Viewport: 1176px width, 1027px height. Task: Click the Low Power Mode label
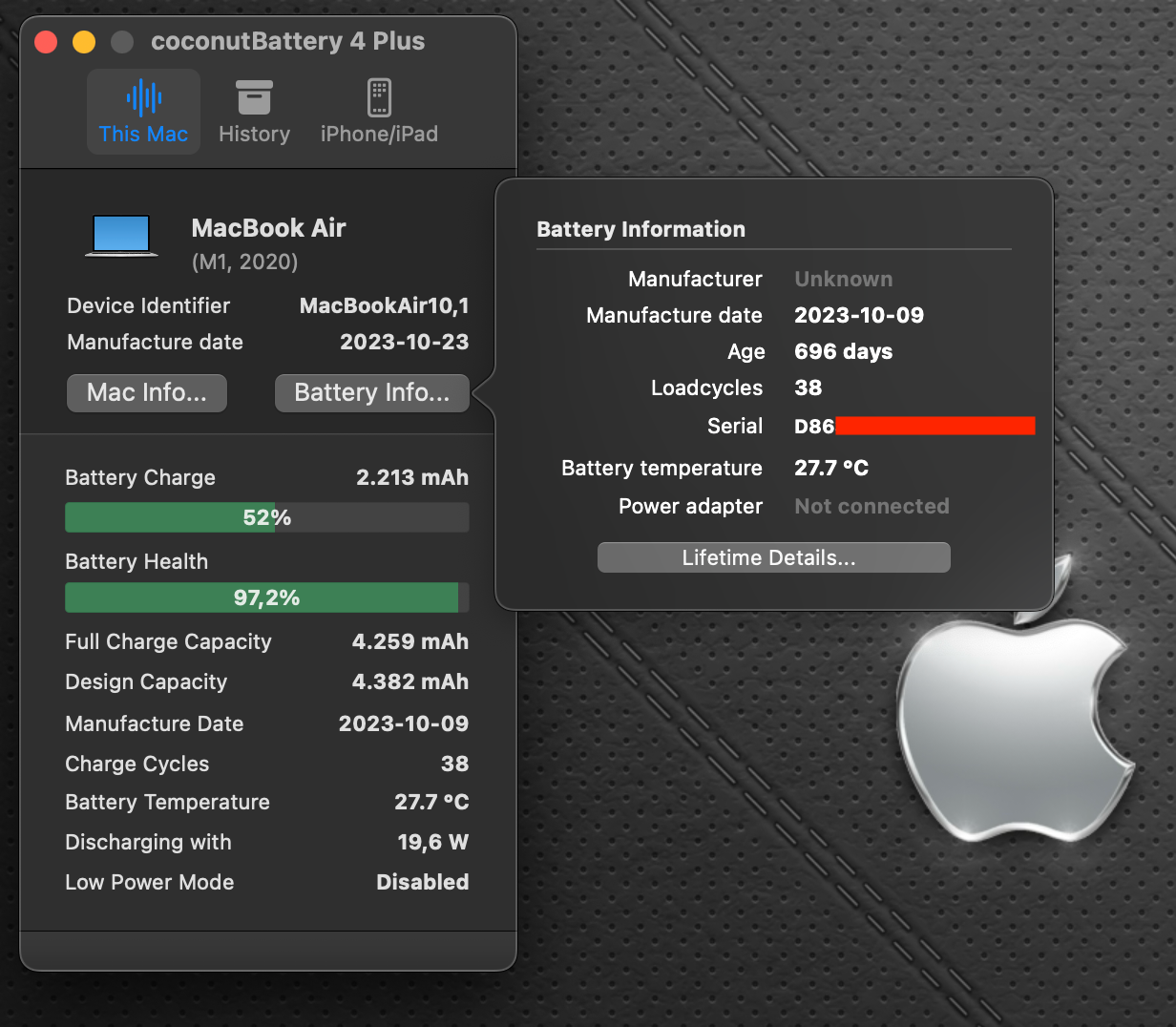click(x=150, y=882)
